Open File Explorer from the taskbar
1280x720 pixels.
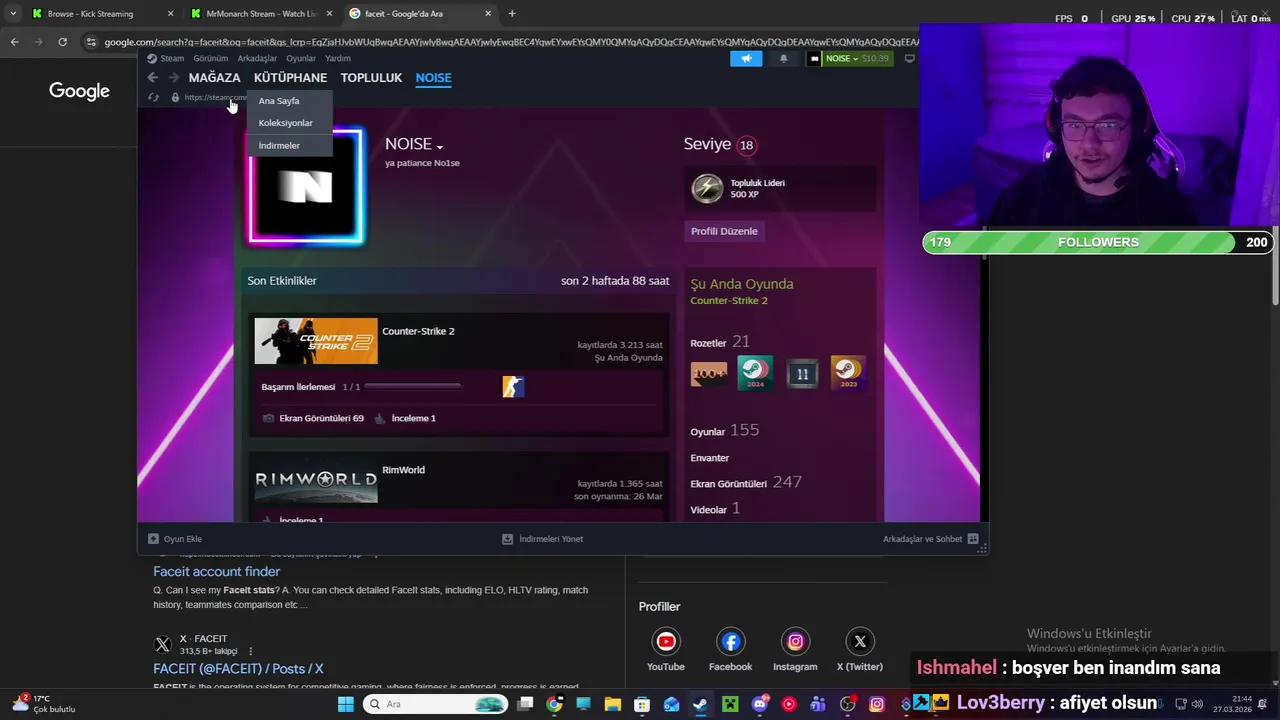[612, 704]
